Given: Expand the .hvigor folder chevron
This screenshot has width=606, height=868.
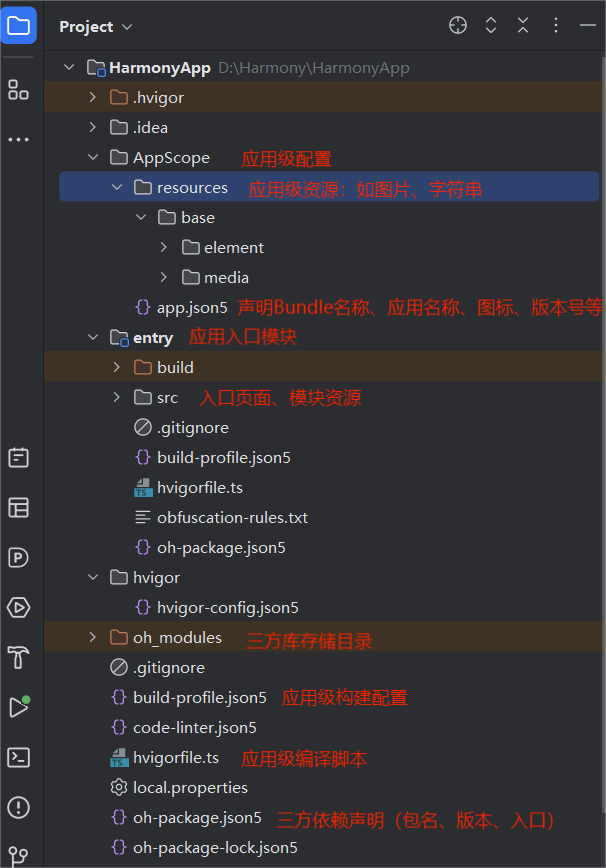Looking at the screenshot, I should click(93, 97).
